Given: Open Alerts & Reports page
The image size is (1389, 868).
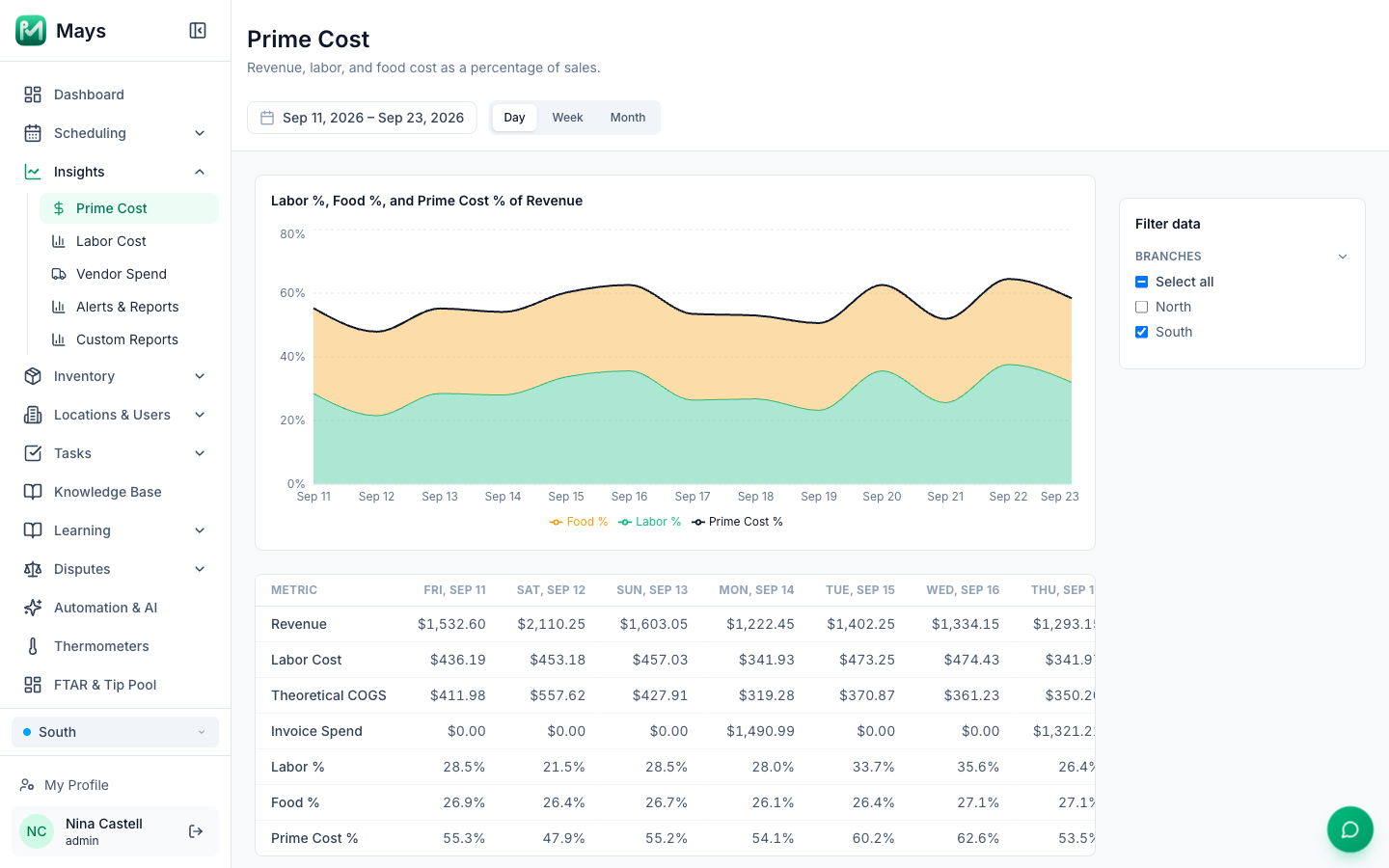Looking at the screenshot, I should [129, 307].
